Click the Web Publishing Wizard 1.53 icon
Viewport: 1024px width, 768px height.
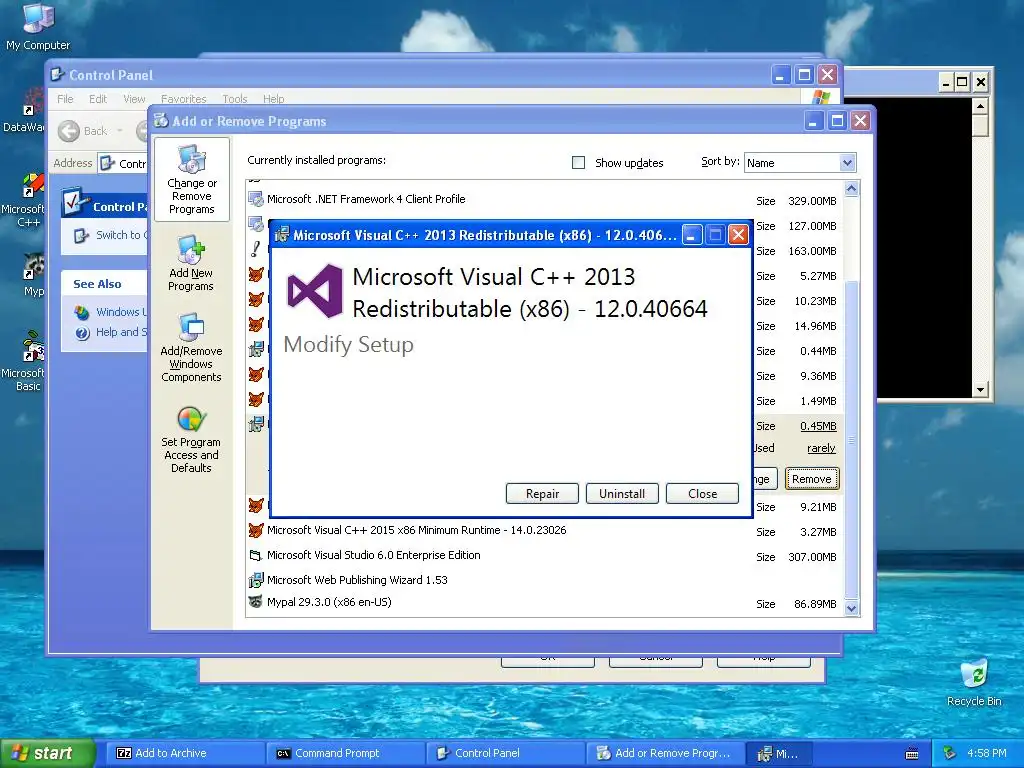(x=256, y=580)
